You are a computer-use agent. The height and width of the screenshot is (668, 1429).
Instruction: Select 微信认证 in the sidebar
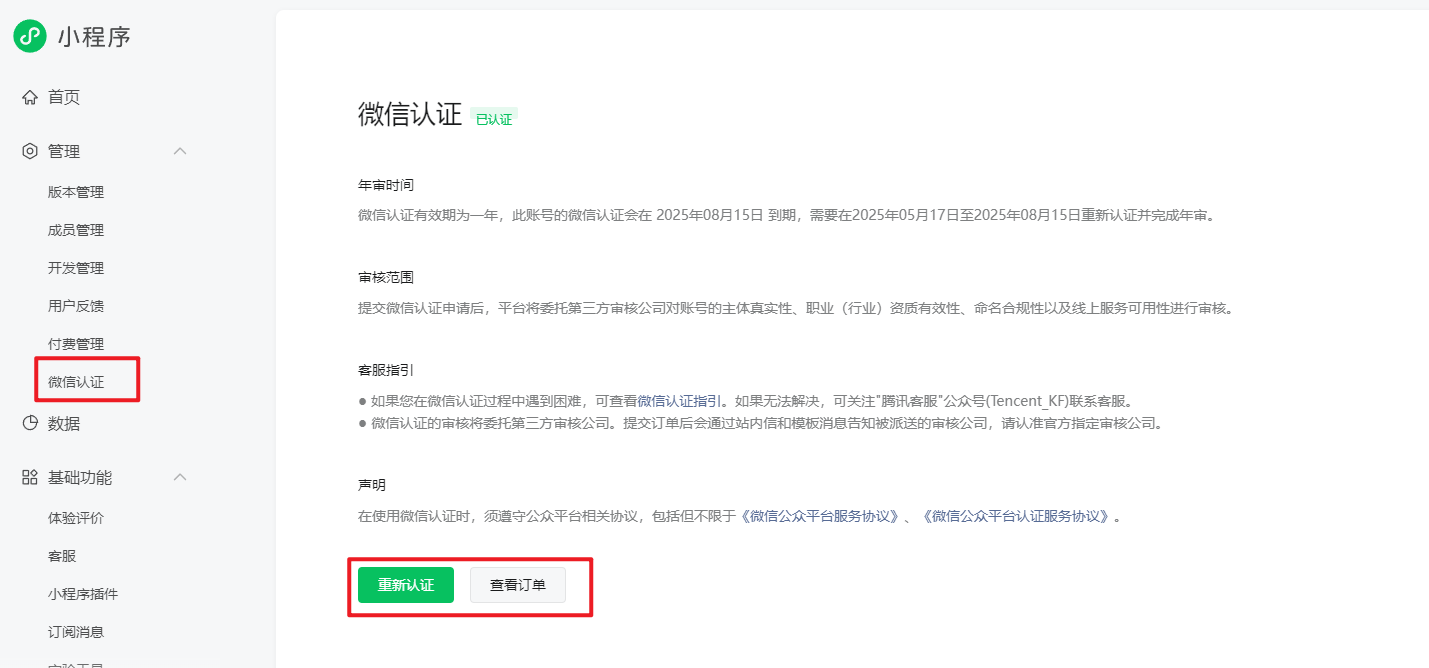click(76, 381)
